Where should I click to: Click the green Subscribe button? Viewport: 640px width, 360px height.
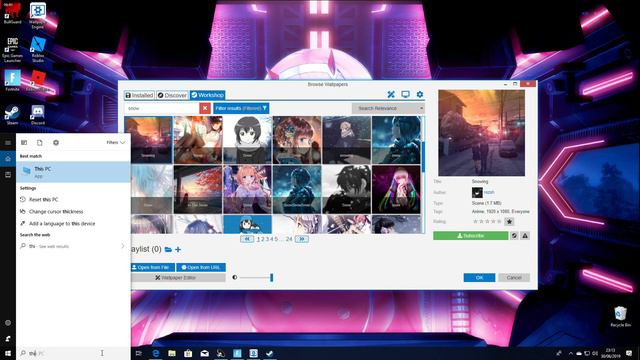coord(471,236)
